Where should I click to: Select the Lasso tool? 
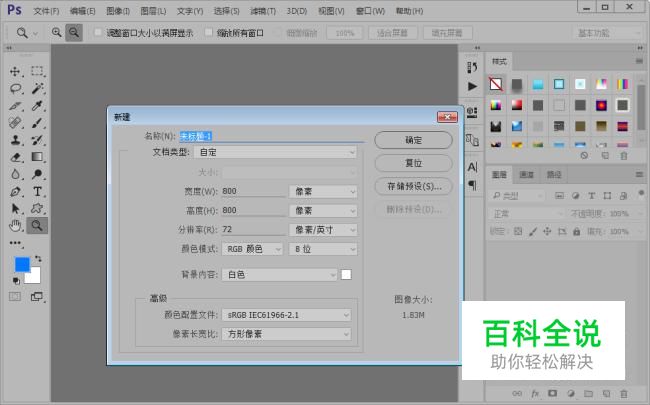click(x=15, y=88)
